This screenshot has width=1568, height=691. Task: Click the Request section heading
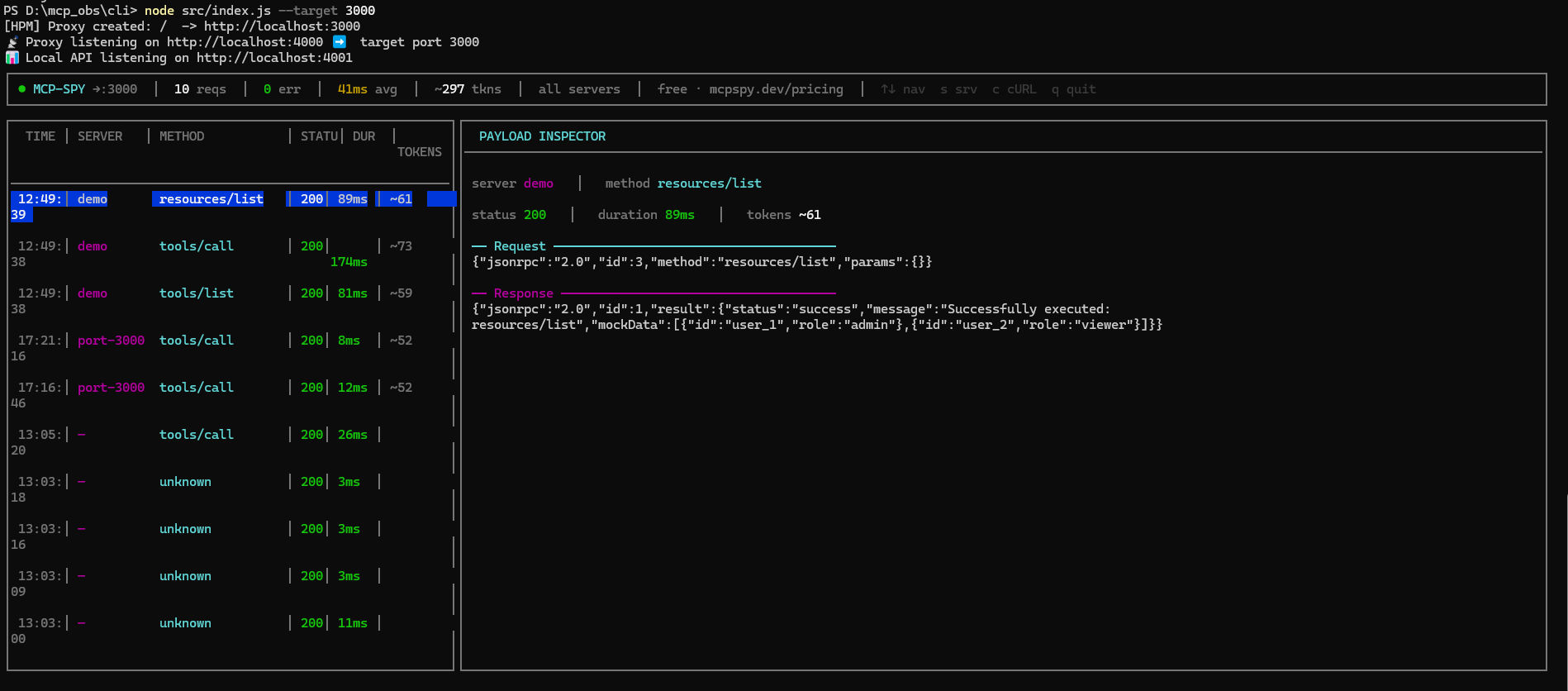[520, 246]
